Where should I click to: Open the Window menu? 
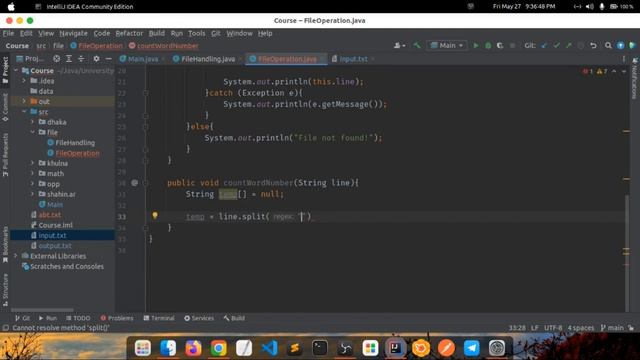(239, 33)
